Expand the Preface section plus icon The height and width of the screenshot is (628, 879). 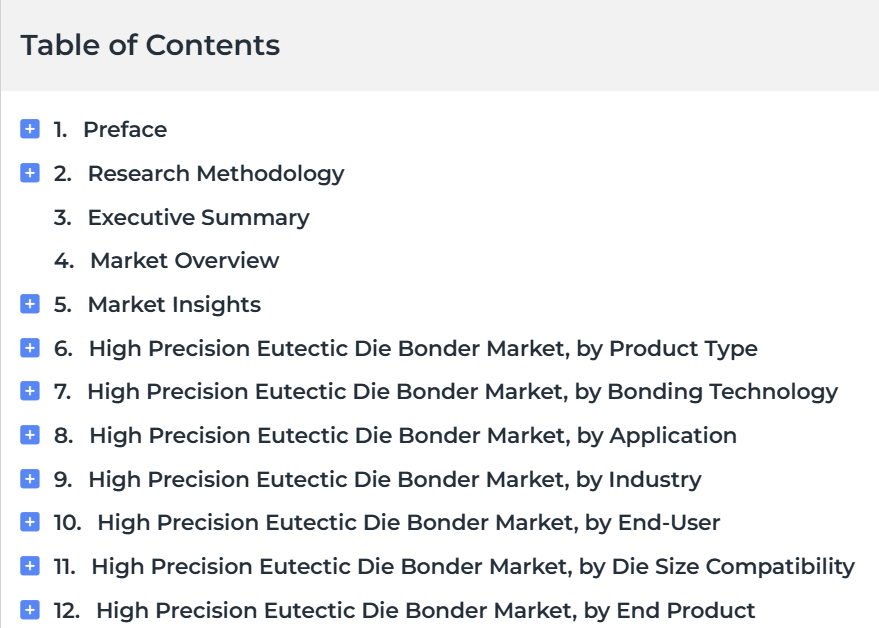(x=30, y=128)
